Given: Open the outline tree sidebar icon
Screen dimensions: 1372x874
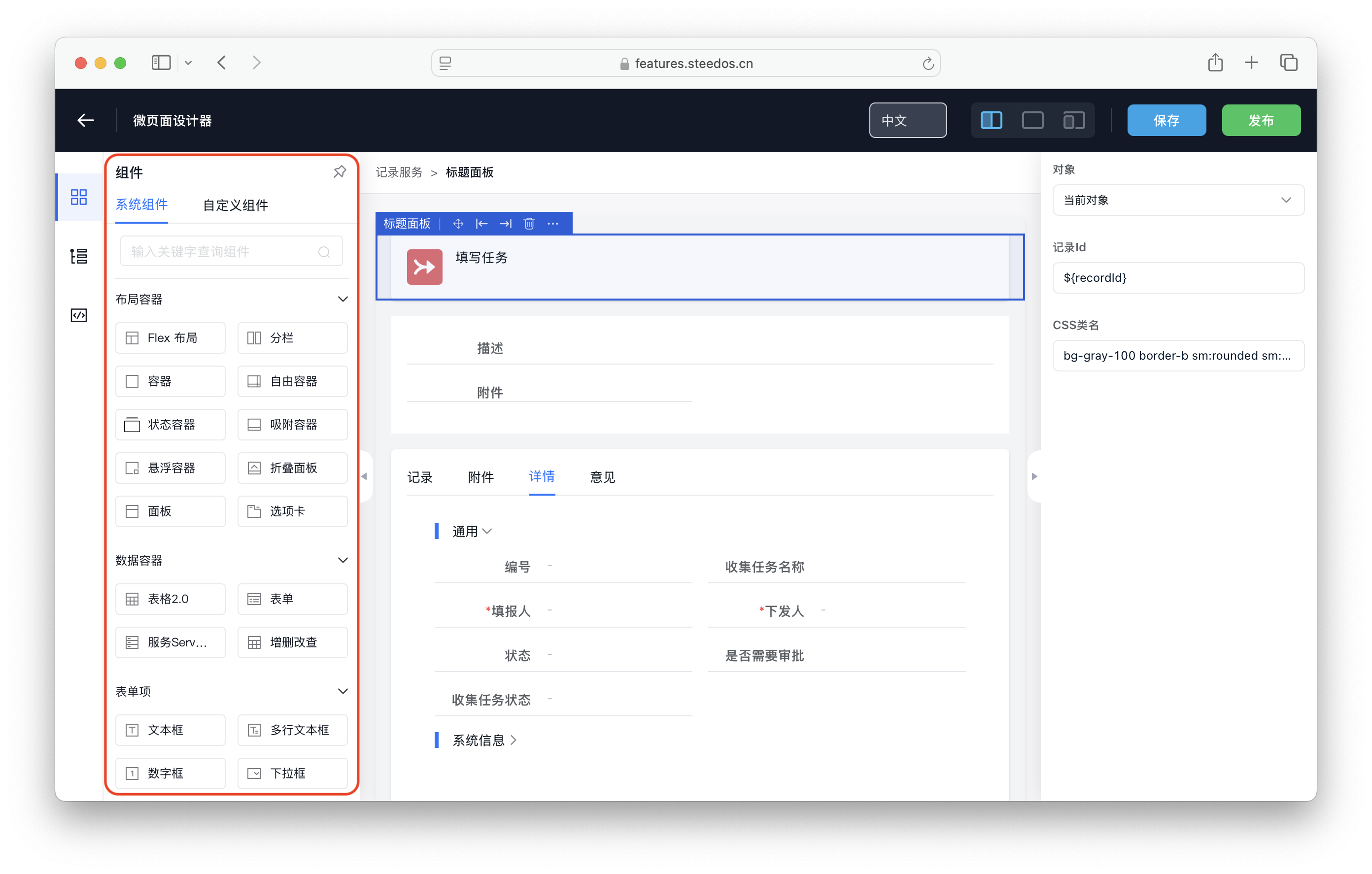Looking at the screenshot, I should 79,256.
